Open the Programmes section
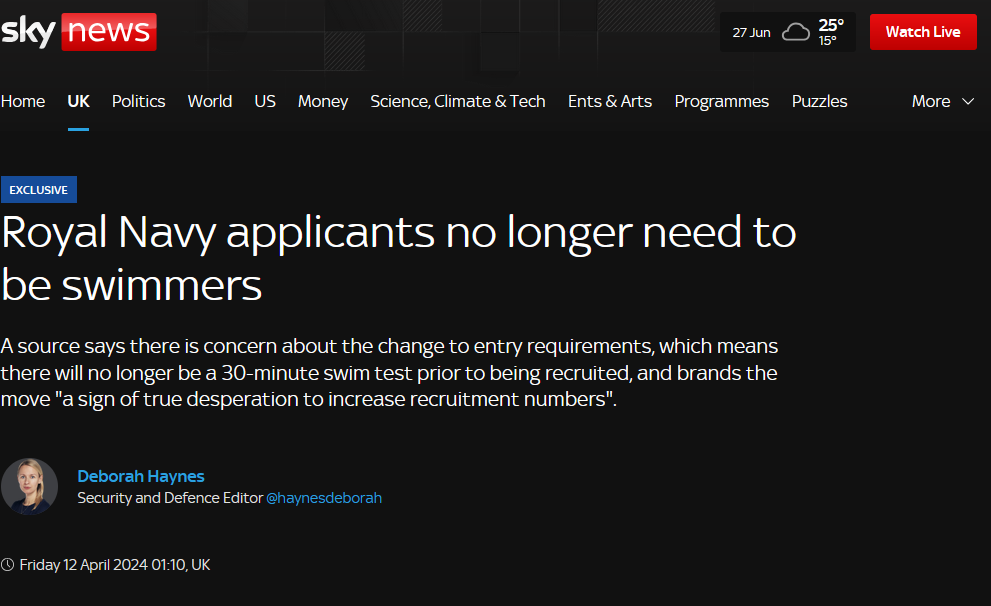This screenshot has width=991, height=606. coord(722,101)
